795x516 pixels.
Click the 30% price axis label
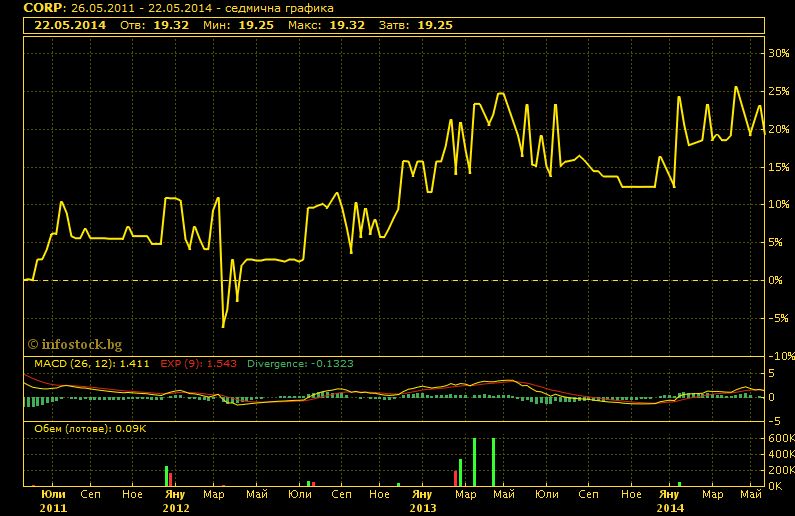[779, 53]
